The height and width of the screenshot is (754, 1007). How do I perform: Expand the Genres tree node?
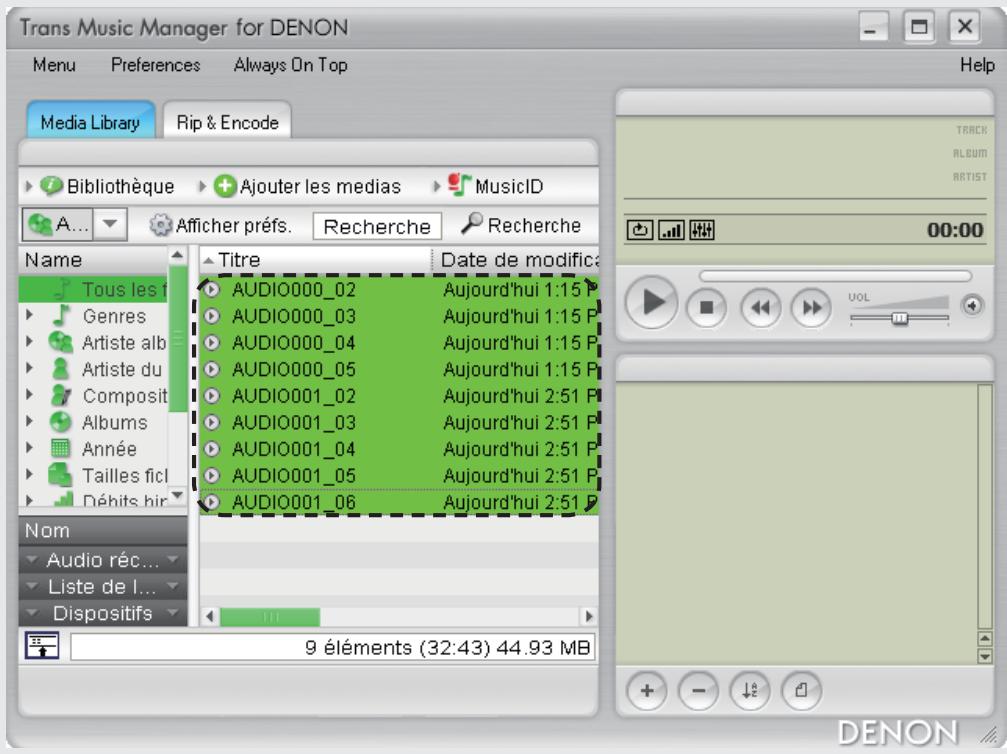tap(30, 315)
